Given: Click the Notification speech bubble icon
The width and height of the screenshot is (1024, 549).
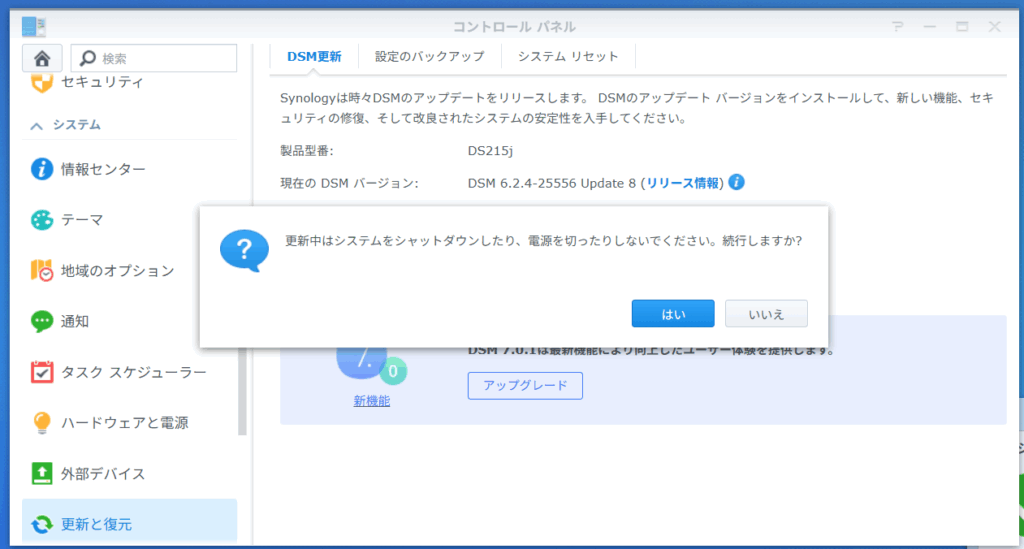Looking at the screenshot, I should click(42, 321).
